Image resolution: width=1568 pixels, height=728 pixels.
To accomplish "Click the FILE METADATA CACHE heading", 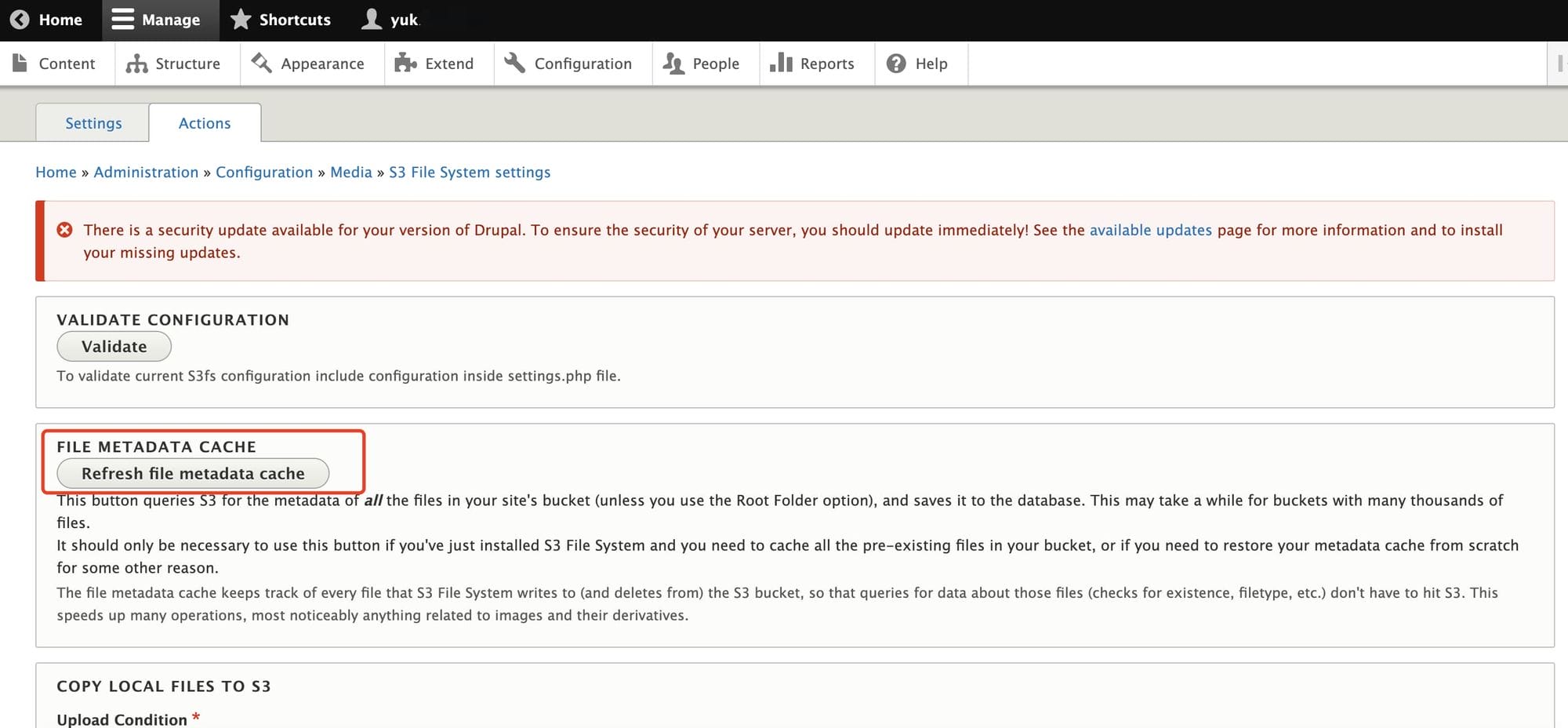I will (x=156, y=446).
